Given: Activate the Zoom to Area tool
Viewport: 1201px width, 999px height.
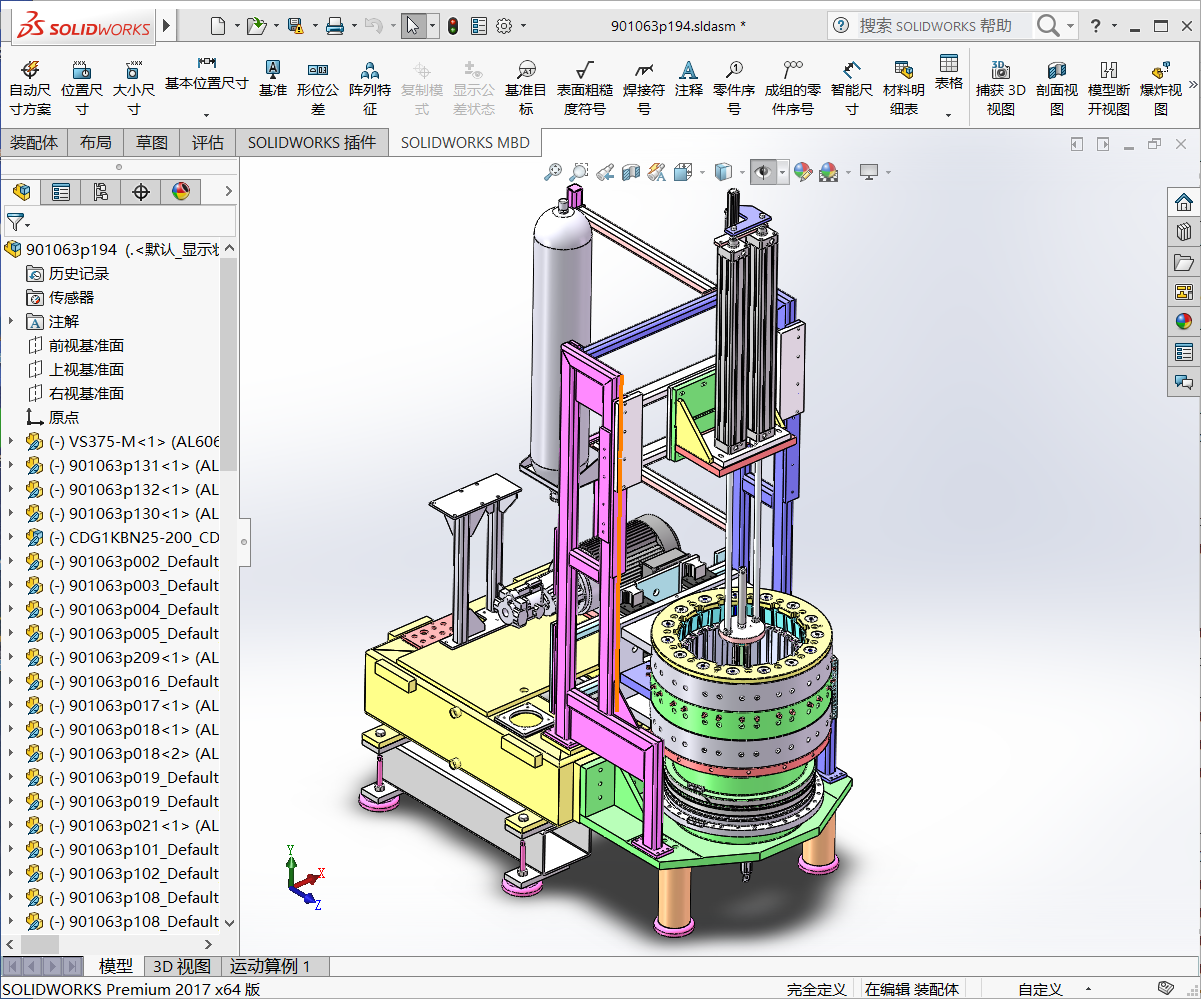Looking at the screenshot, I should pyautogui.click(x=578, y=171).
